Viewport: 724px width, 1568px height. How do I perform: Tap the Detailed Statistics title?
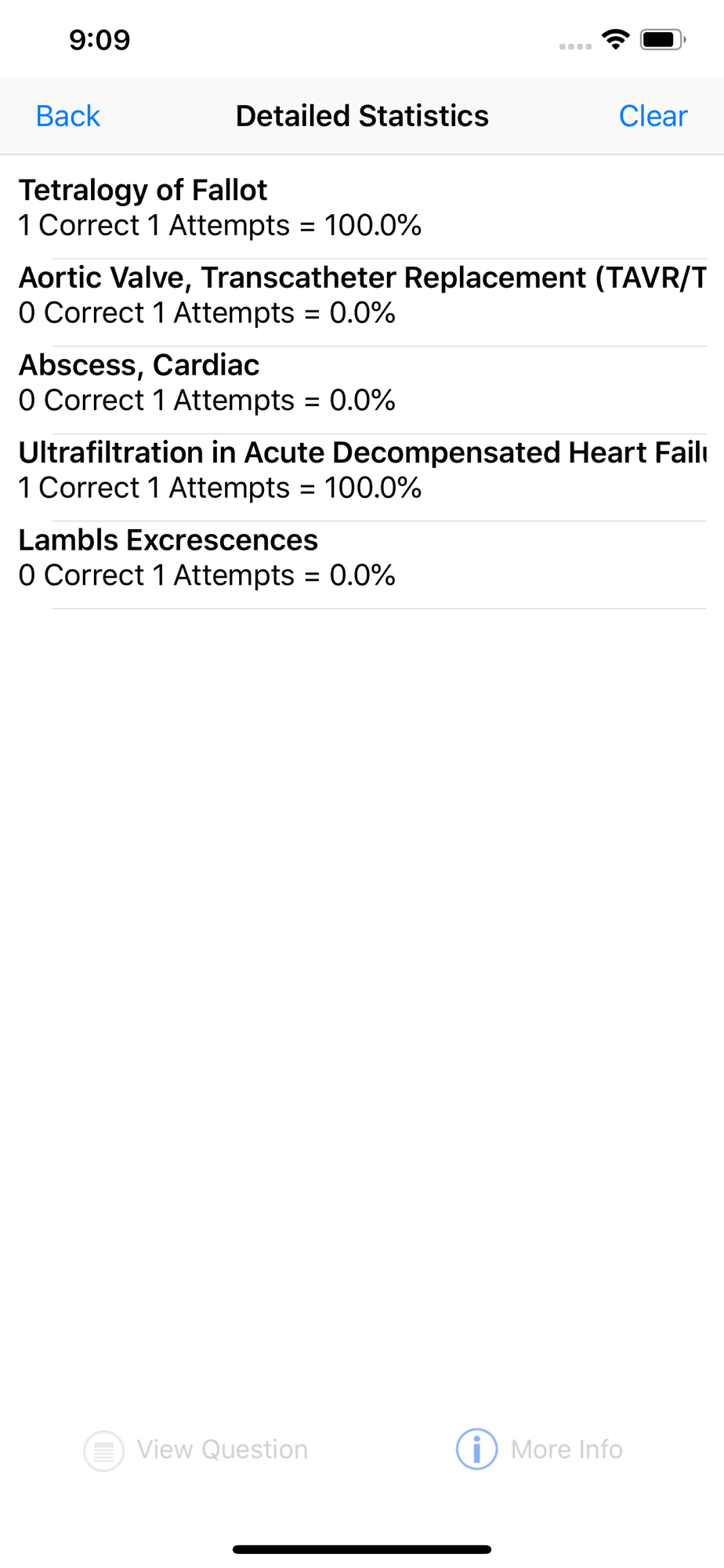362,116
